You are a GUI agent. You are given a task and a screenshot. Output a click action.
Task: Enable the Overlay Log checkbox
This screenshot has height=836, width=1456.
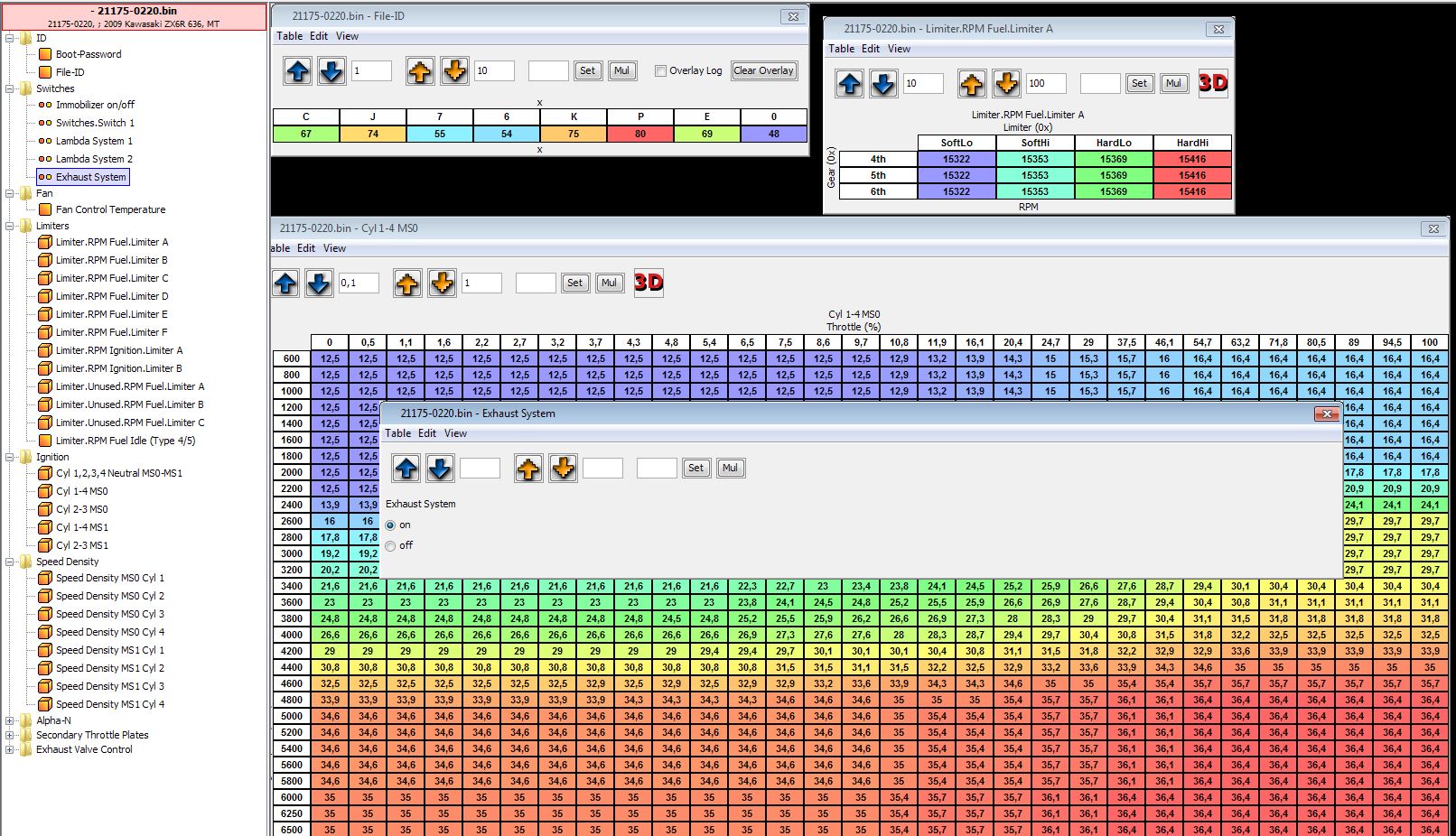660,70
